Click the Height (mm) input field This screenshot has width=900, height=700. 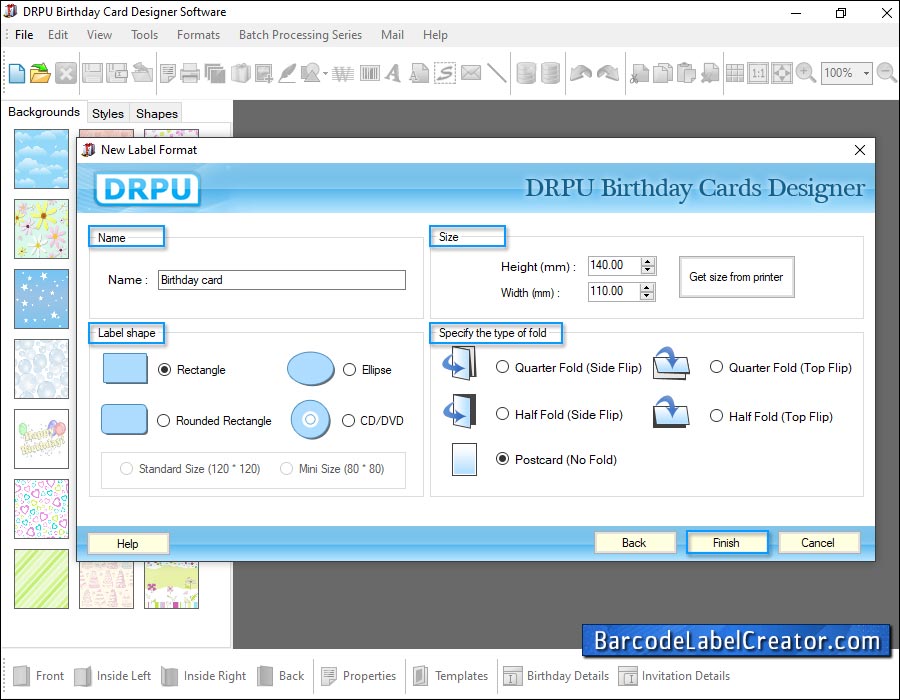point(614,266)
